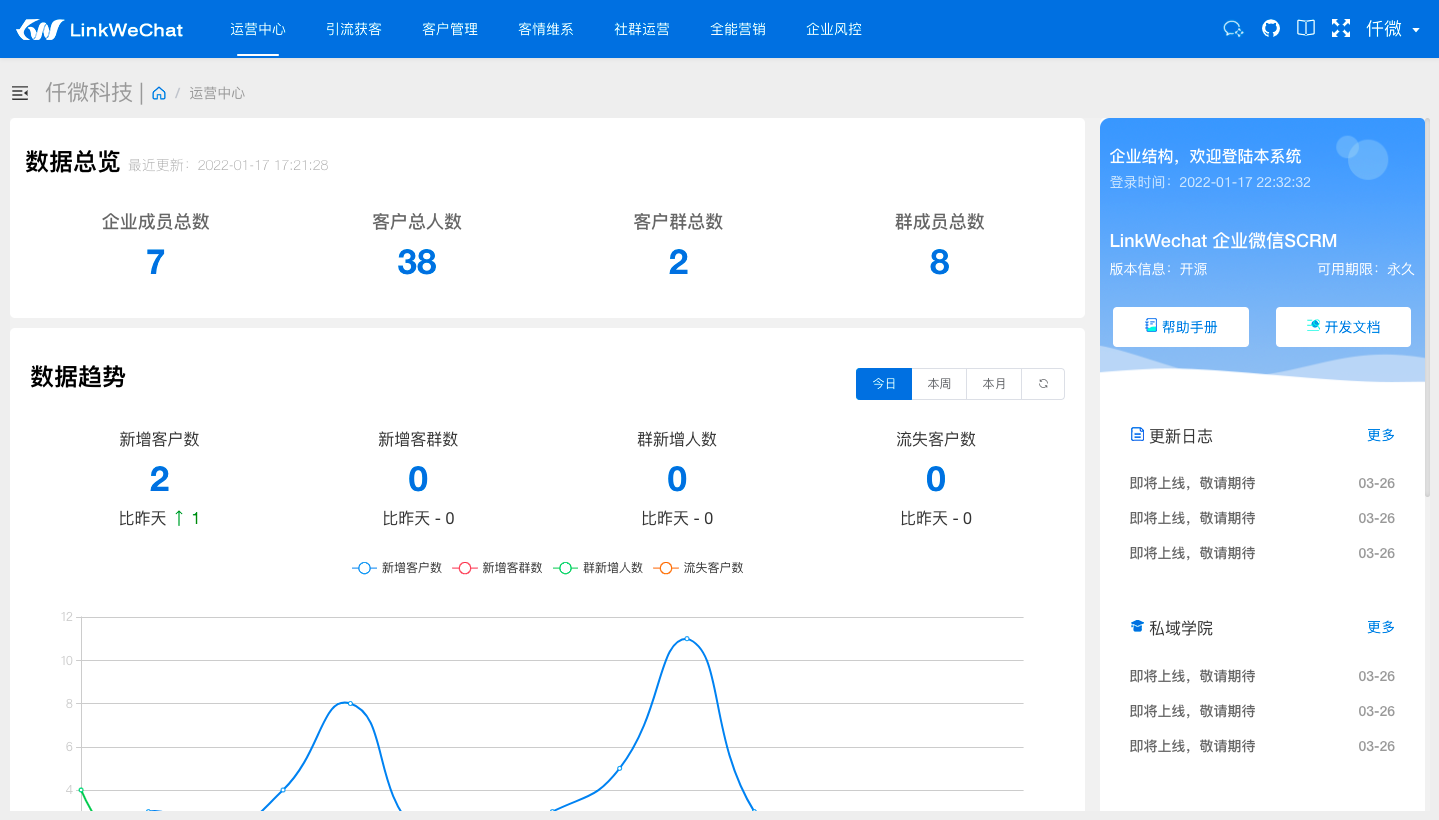Image resolution: width=1439 pixels, height=820 pixels.
Task: Click 更多 next to 私域学院
Action: point(1381,627)
